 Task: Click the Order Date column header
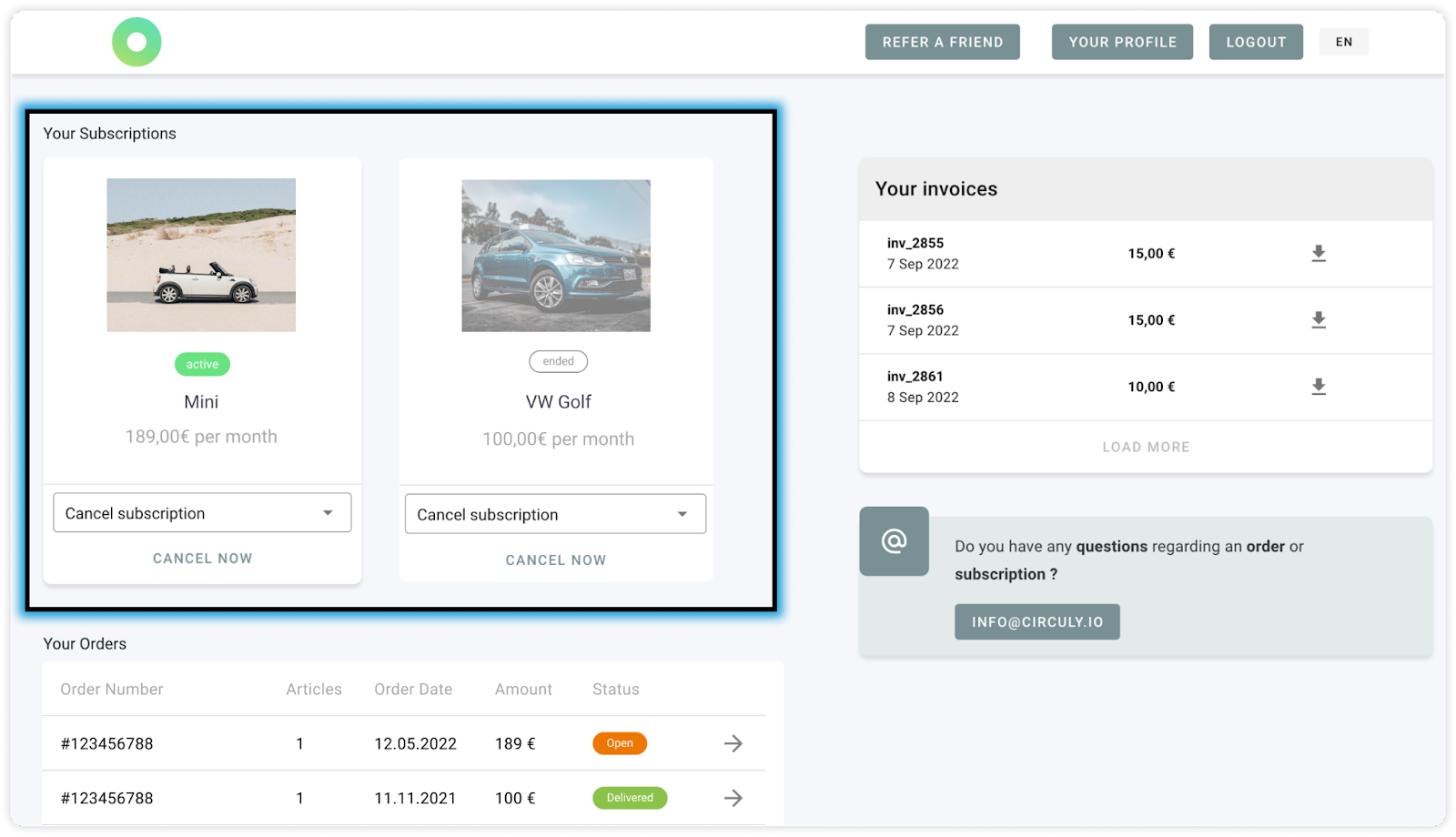(x=413, y=690)
